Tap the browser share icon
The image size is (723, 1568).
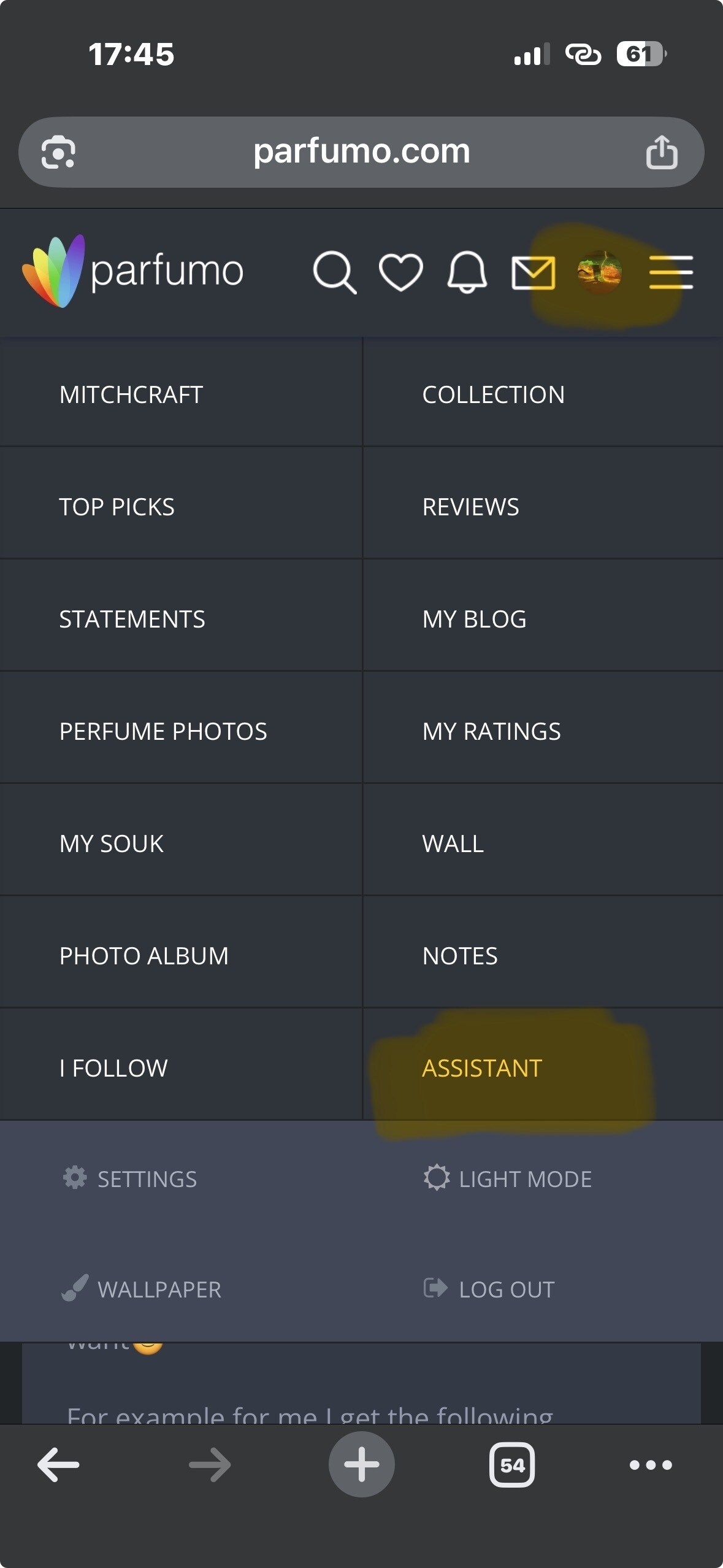coord(662,152)
